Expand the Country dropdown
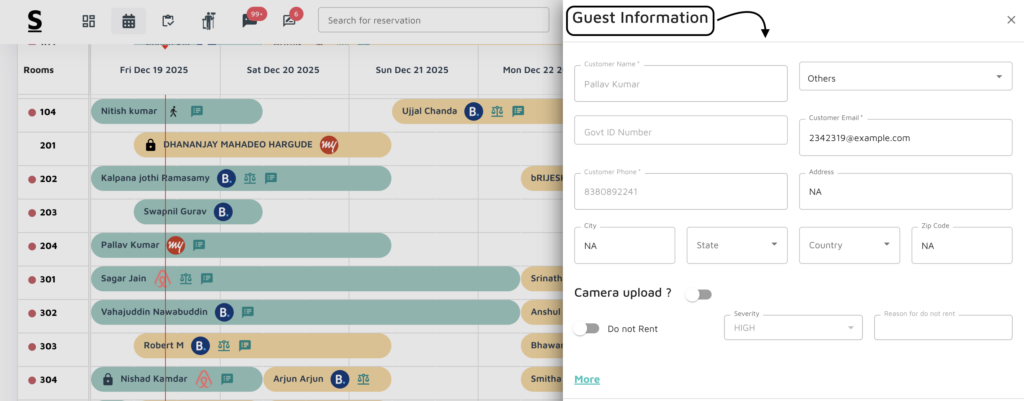1024x401 pixels. click(x=848, y=245)
